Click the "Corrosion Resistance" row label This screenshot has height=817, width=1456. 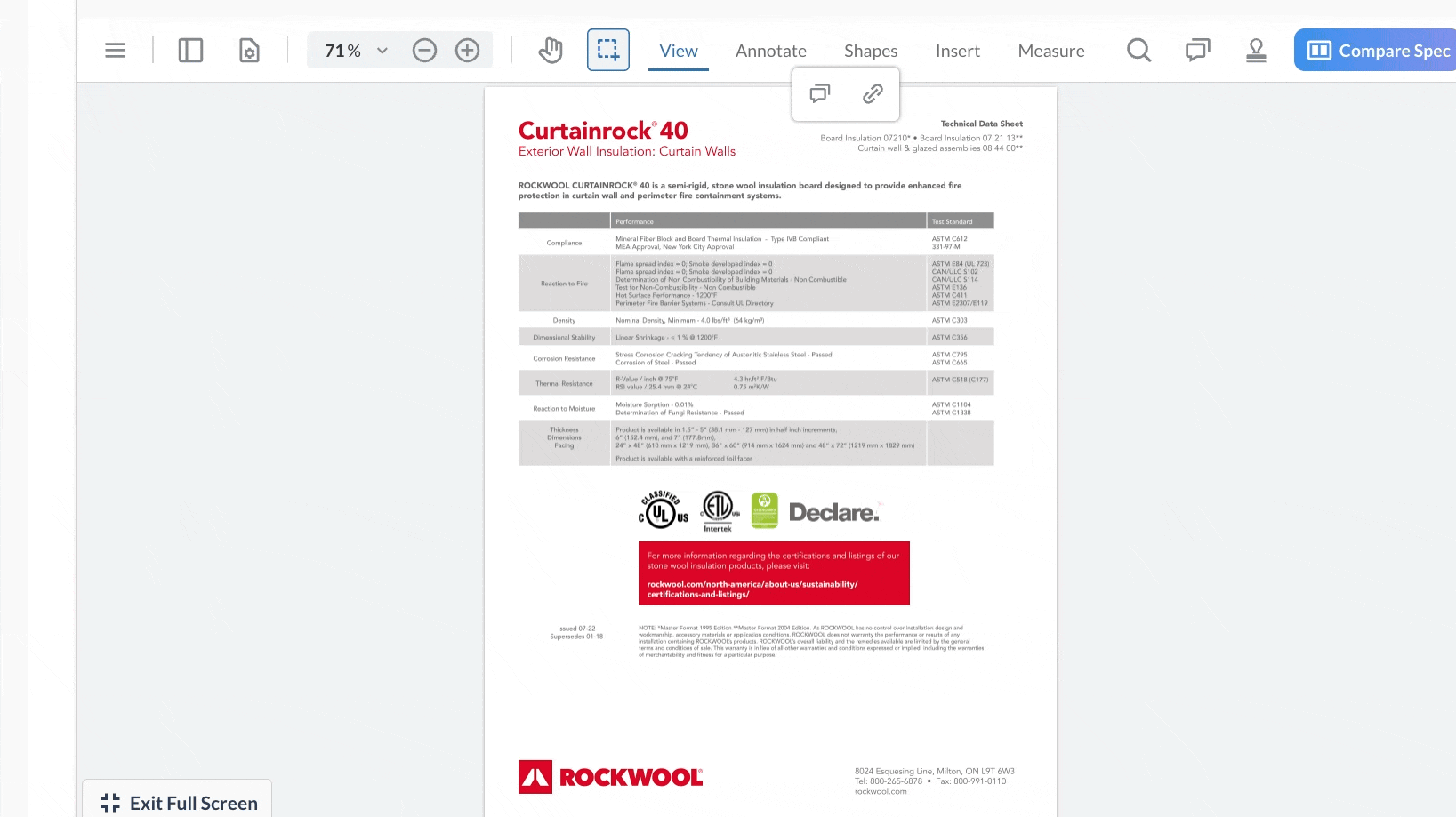coord(564,359)
